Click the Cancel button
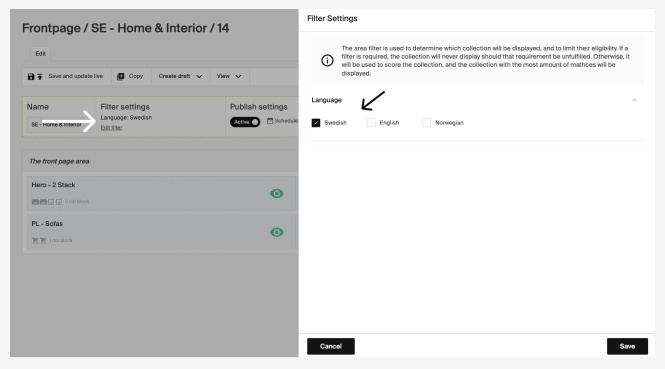 pyautogui.click(x=331, y=347)
